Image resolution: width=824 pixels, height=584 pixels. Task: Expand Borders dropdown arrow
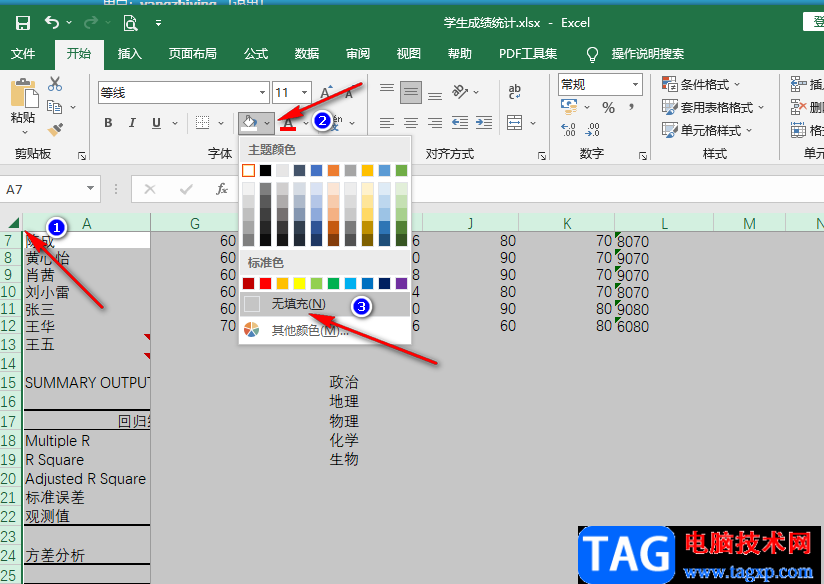[221, 124]
